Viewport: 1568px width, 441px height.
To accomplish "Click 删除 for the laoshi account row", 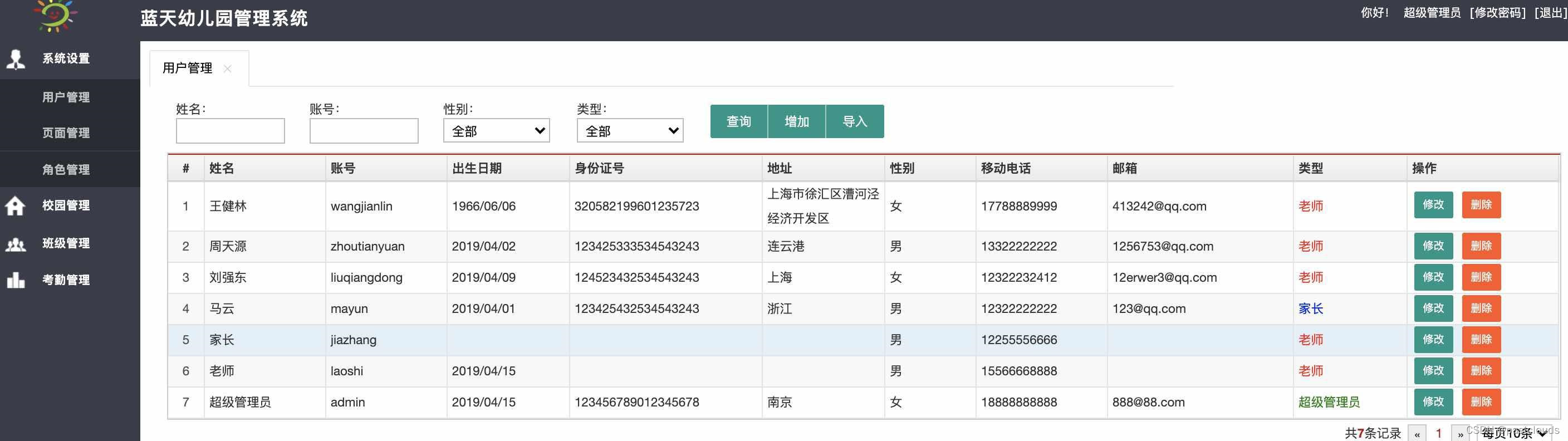I will [1481, 370].
